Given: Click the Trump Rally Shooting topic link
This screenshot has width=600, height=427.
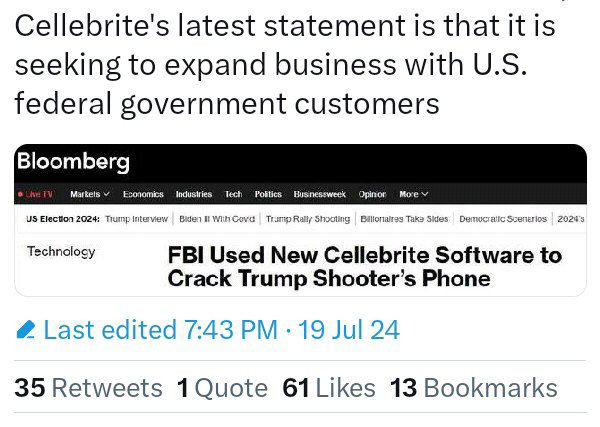Looking at the screenshot, I should 308,219.
